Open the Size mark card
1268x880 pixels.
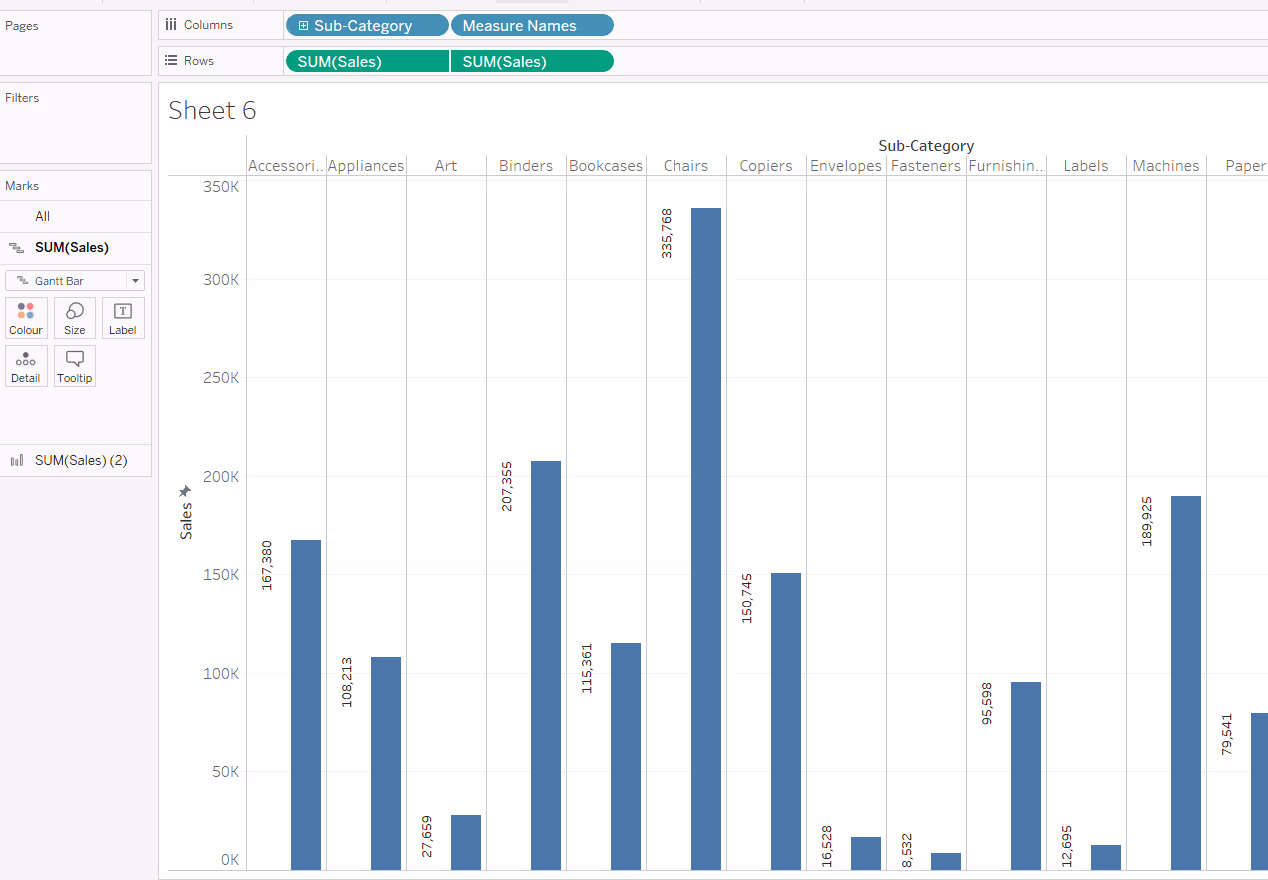click(75, 318)
